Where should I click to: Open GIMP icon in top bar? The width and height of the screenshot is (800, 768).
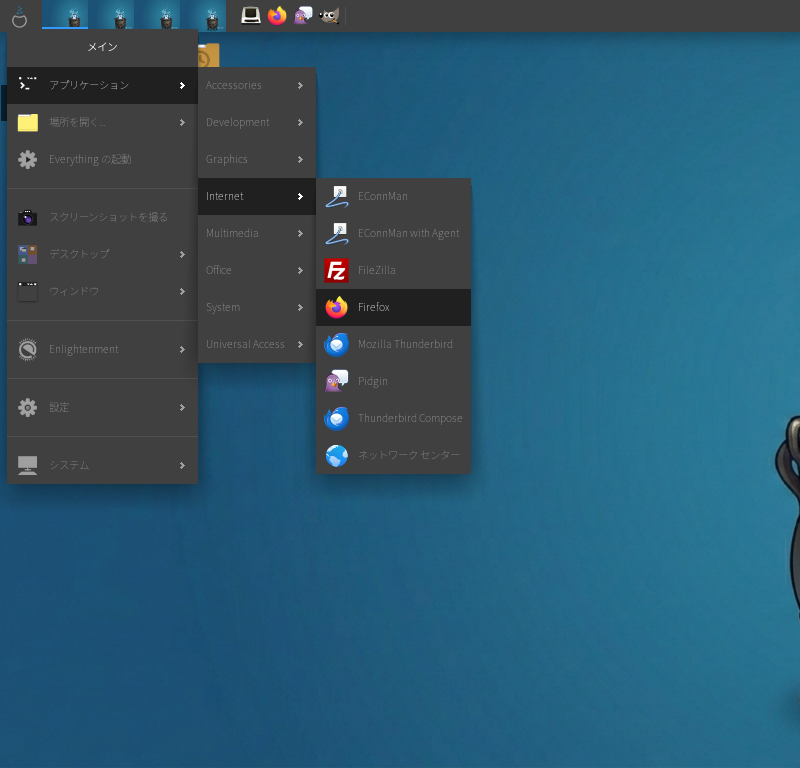pos(329,16)
